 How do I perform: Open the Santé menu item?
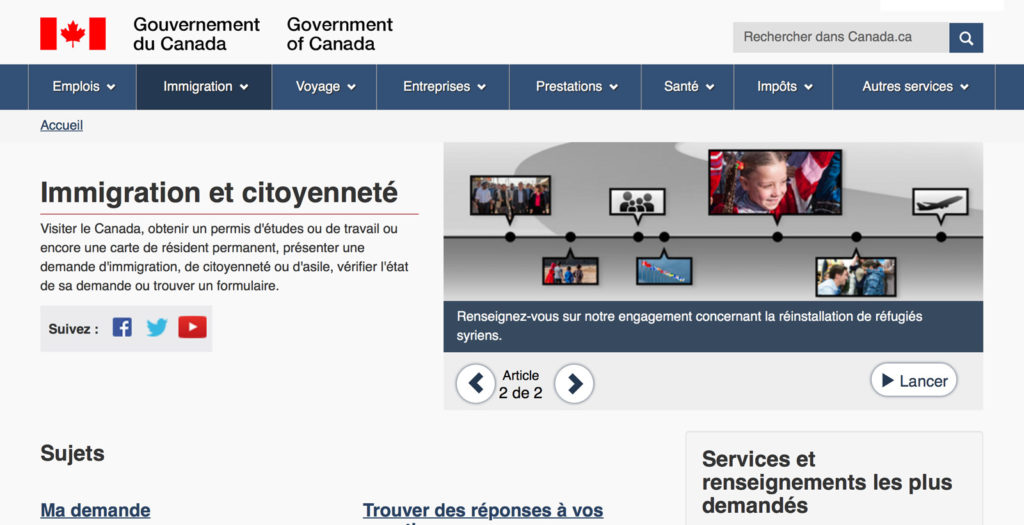point(688,87)
